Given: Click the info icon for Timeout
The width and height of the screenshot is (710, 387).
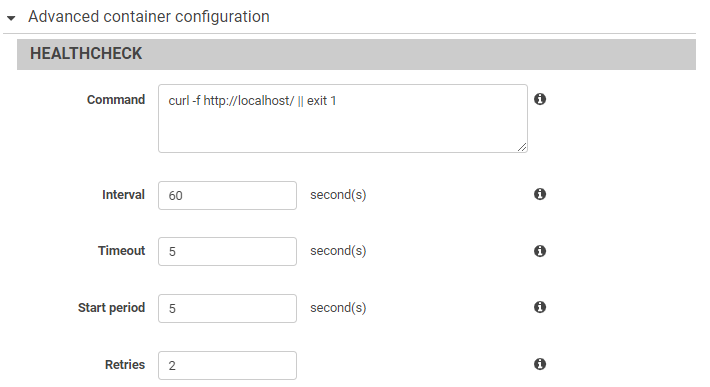Looking at the screenshot, I should (540, 251).
